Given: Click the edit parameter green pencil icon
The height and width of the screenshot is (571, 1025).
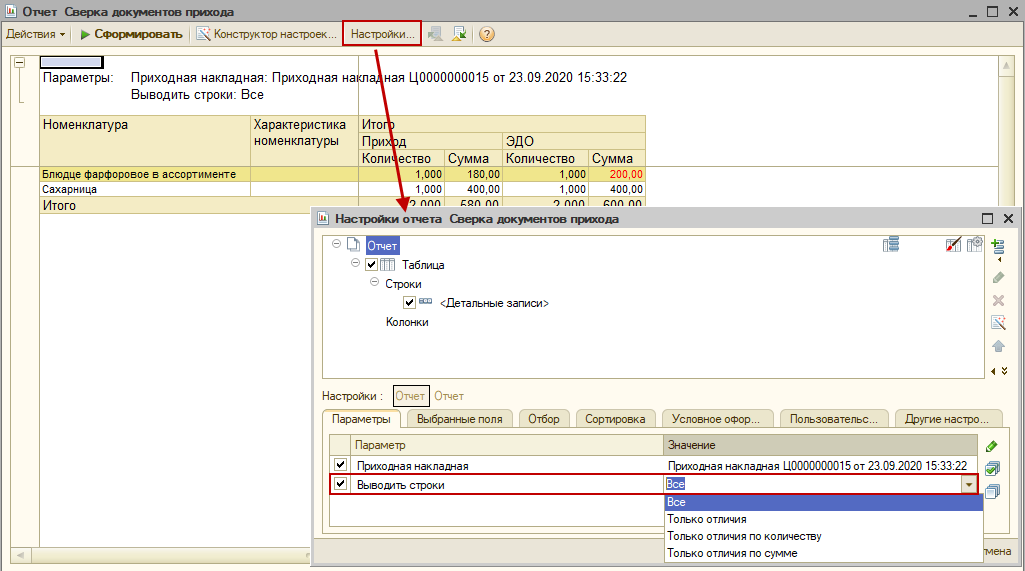Looking at the screenshot, I should [x=992, y=446].
